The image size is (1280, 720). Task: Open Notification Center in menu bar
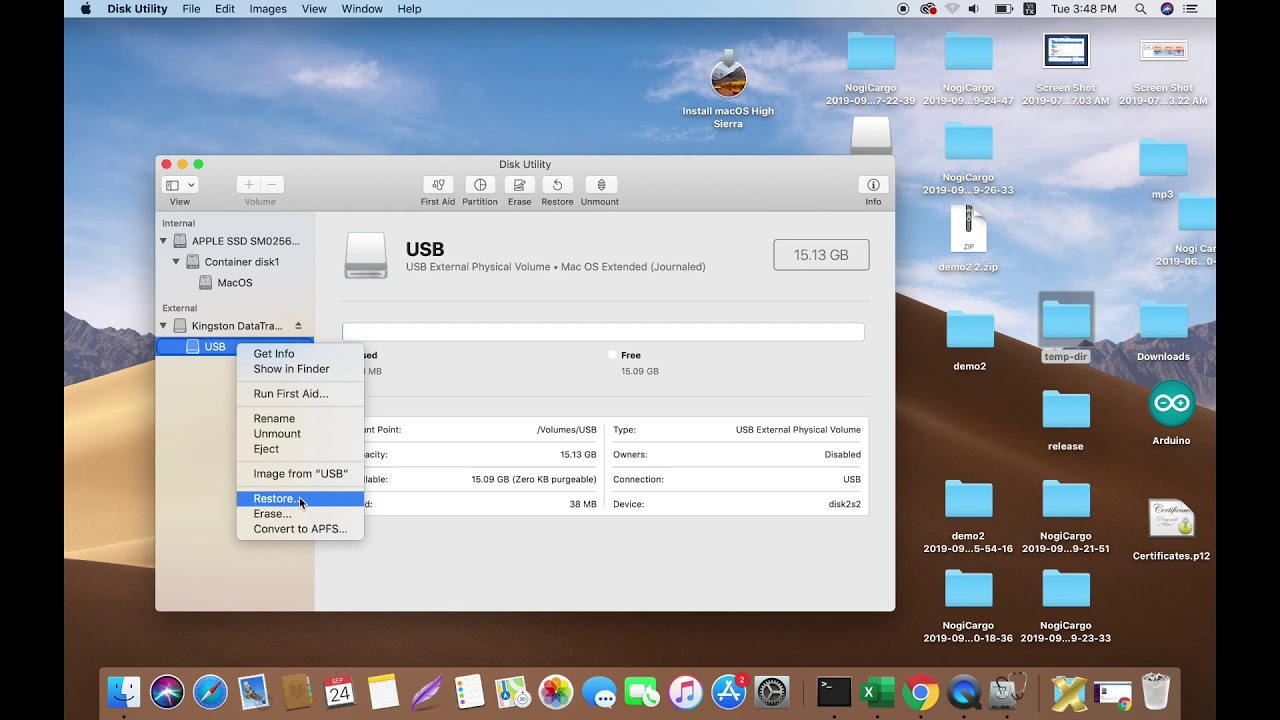coord(1190,9)
